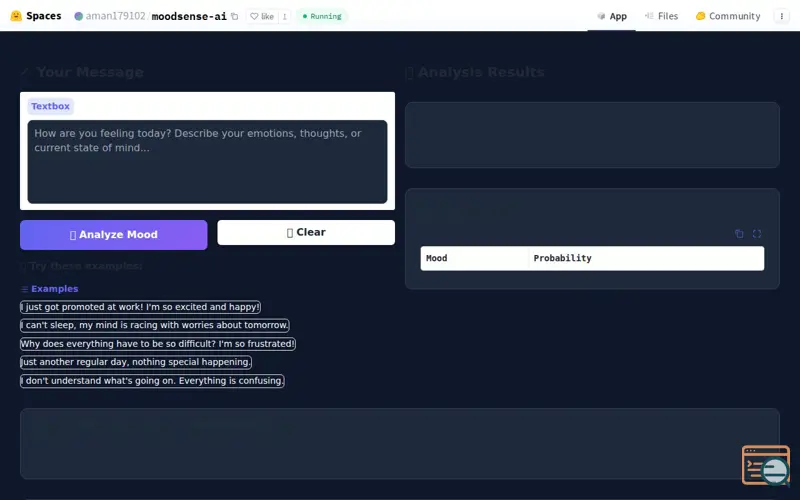Viewport: 800px width, 500px height.
Task: Open the three-dot more options menu
Action: [781, 16]
